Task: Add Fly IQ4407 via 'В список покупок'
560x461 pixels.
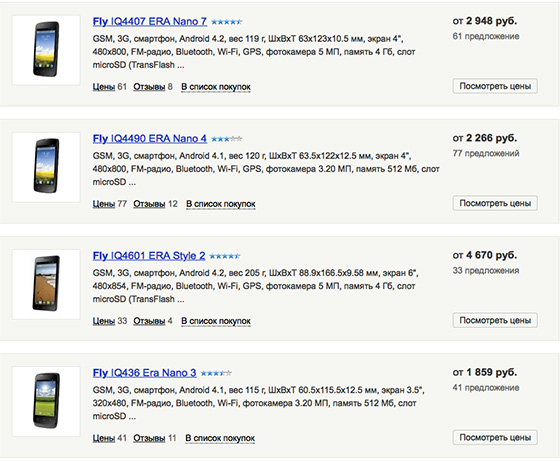Action: click(x=216, y=87)
